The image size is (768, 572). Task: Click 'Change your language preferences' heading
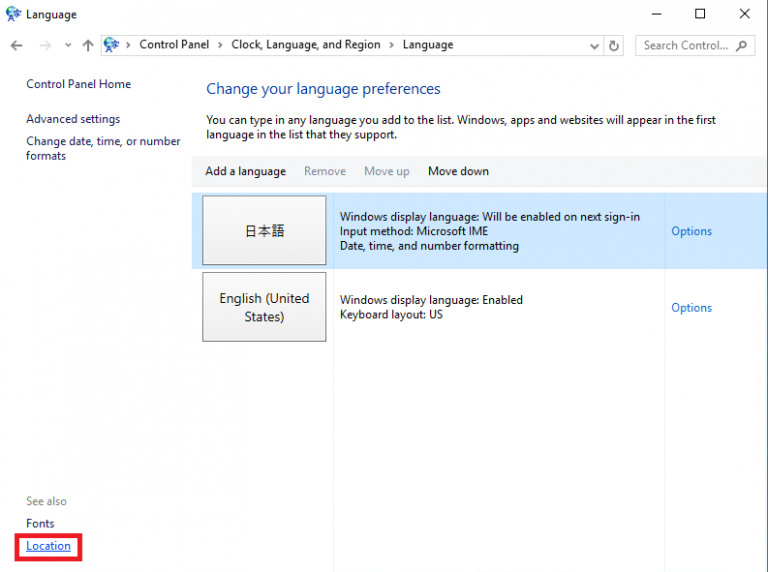[323, 89]
